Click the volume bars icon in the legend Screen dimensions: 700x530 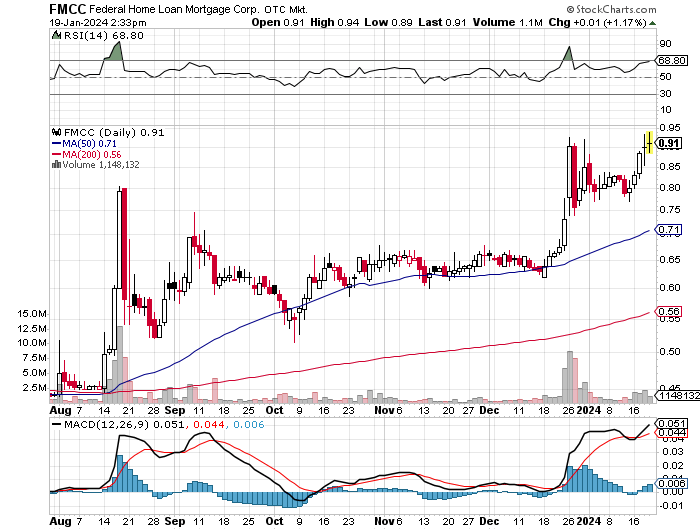coord(56,164)
